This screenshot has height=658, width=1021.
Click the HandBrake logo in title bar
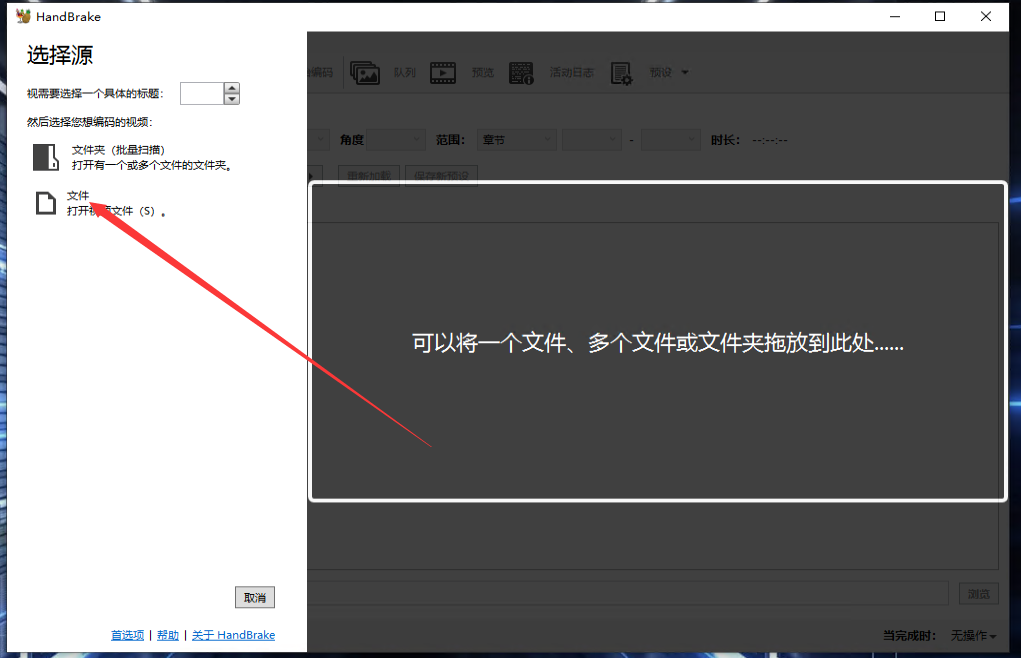click(x=23, y=16)
